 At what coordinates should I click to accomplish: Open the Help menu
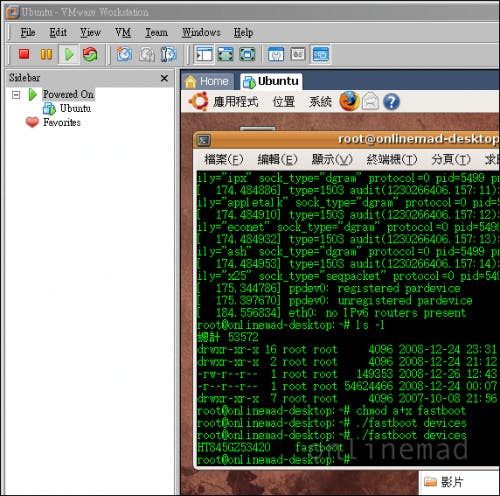point(243,32)
